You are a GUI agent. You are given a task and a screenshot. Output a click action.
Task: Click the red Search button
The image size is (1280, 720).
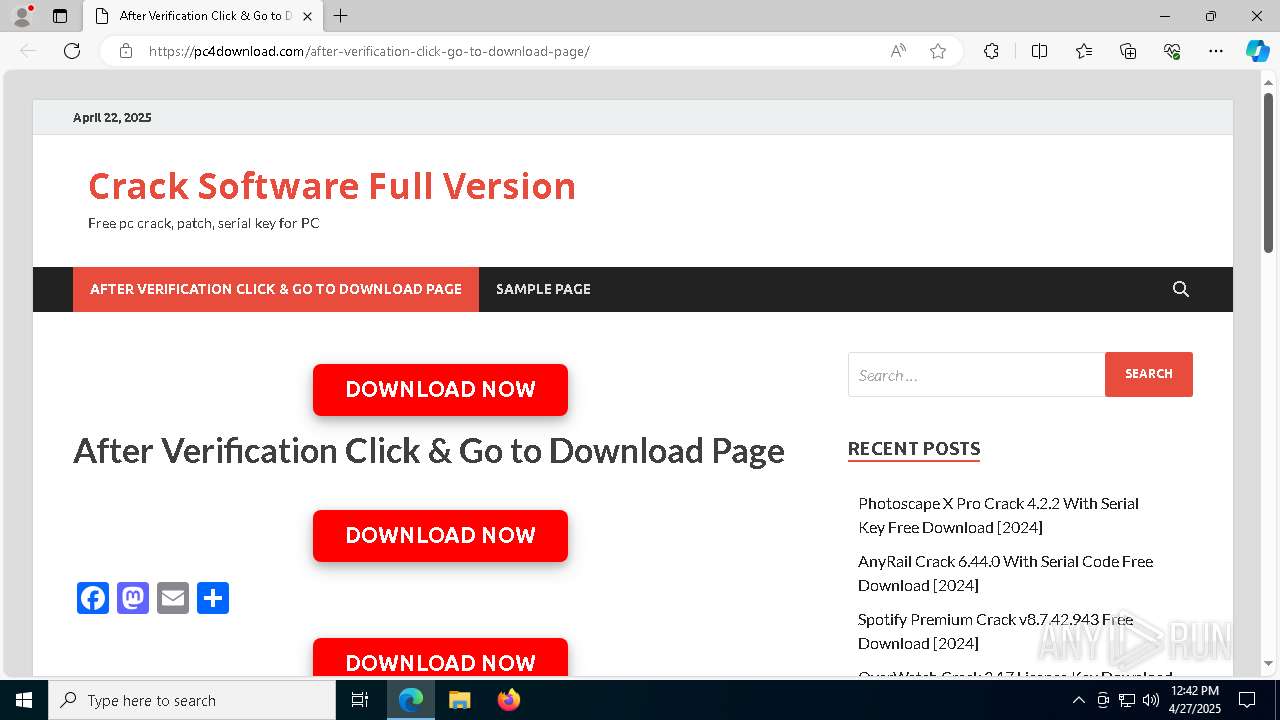(x=1149, y=374)
